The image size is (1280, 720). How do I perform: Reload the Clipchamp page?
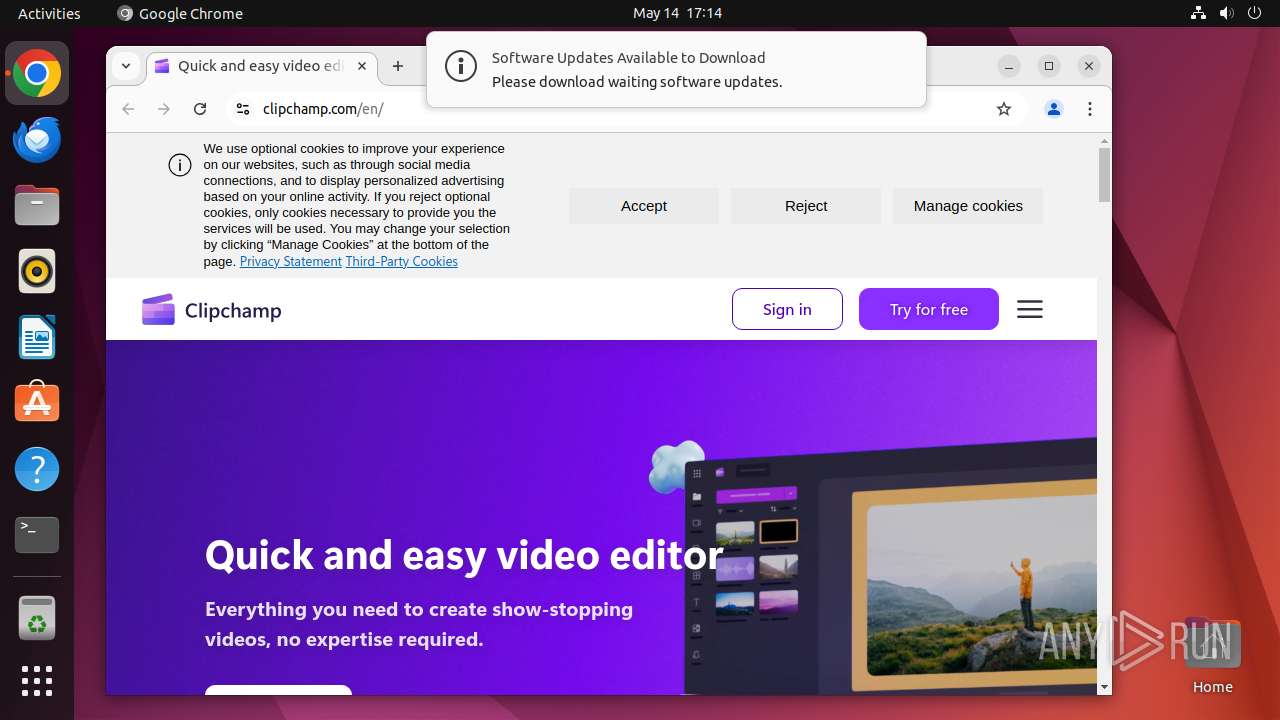coord(200,109)
